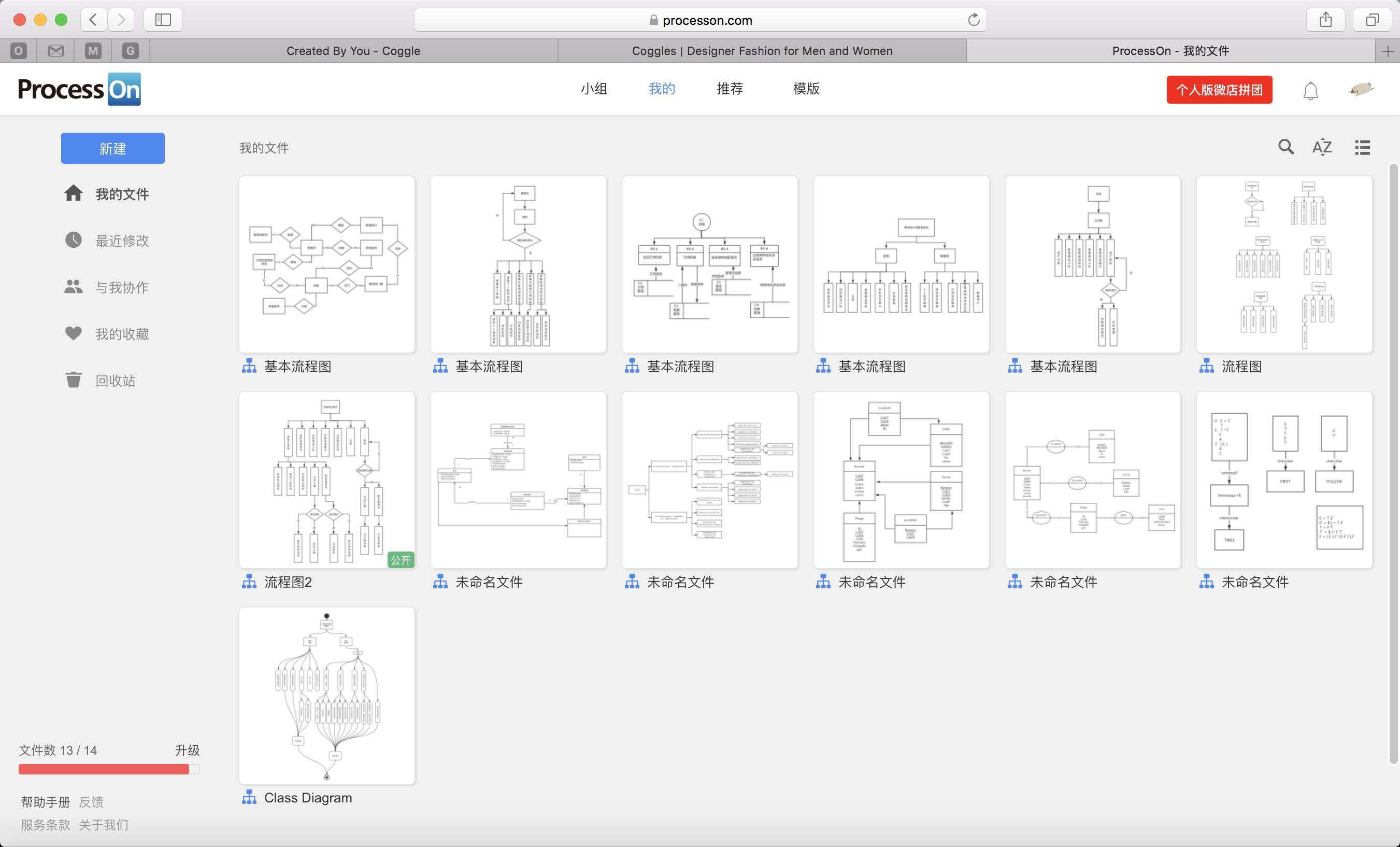Open the 帮助手册 help manual link

coord(46,802)
